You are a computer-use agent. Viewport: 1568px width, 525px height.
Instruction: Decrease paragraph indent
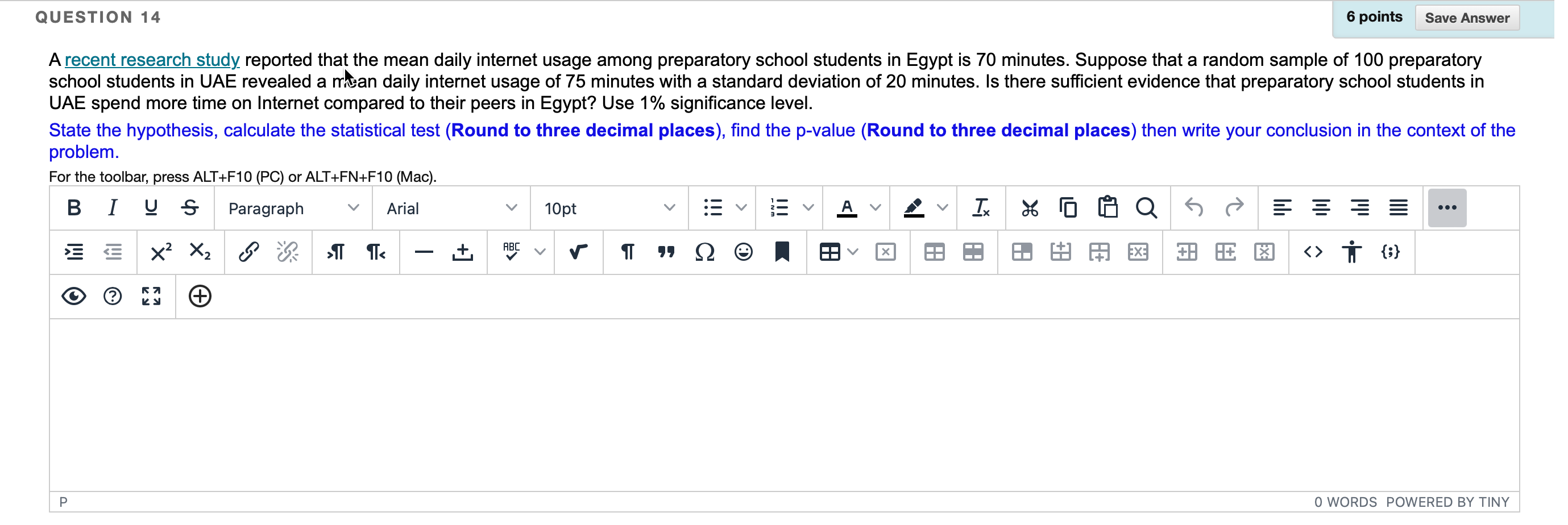[x=113, y=252]
